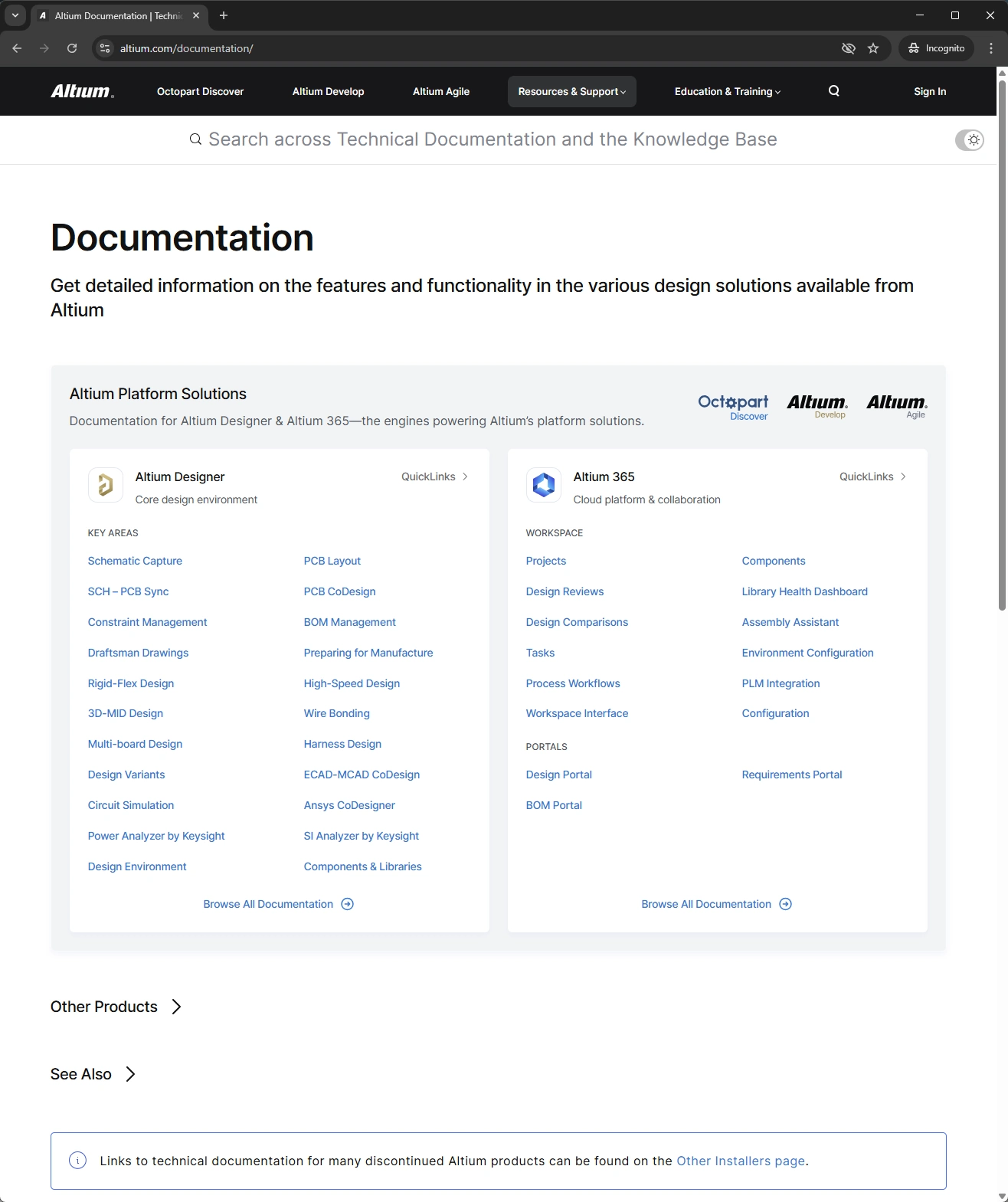The image size is (1008, 1202).
Task: Open Altium 365 QuickLinks
Action: 873,477
